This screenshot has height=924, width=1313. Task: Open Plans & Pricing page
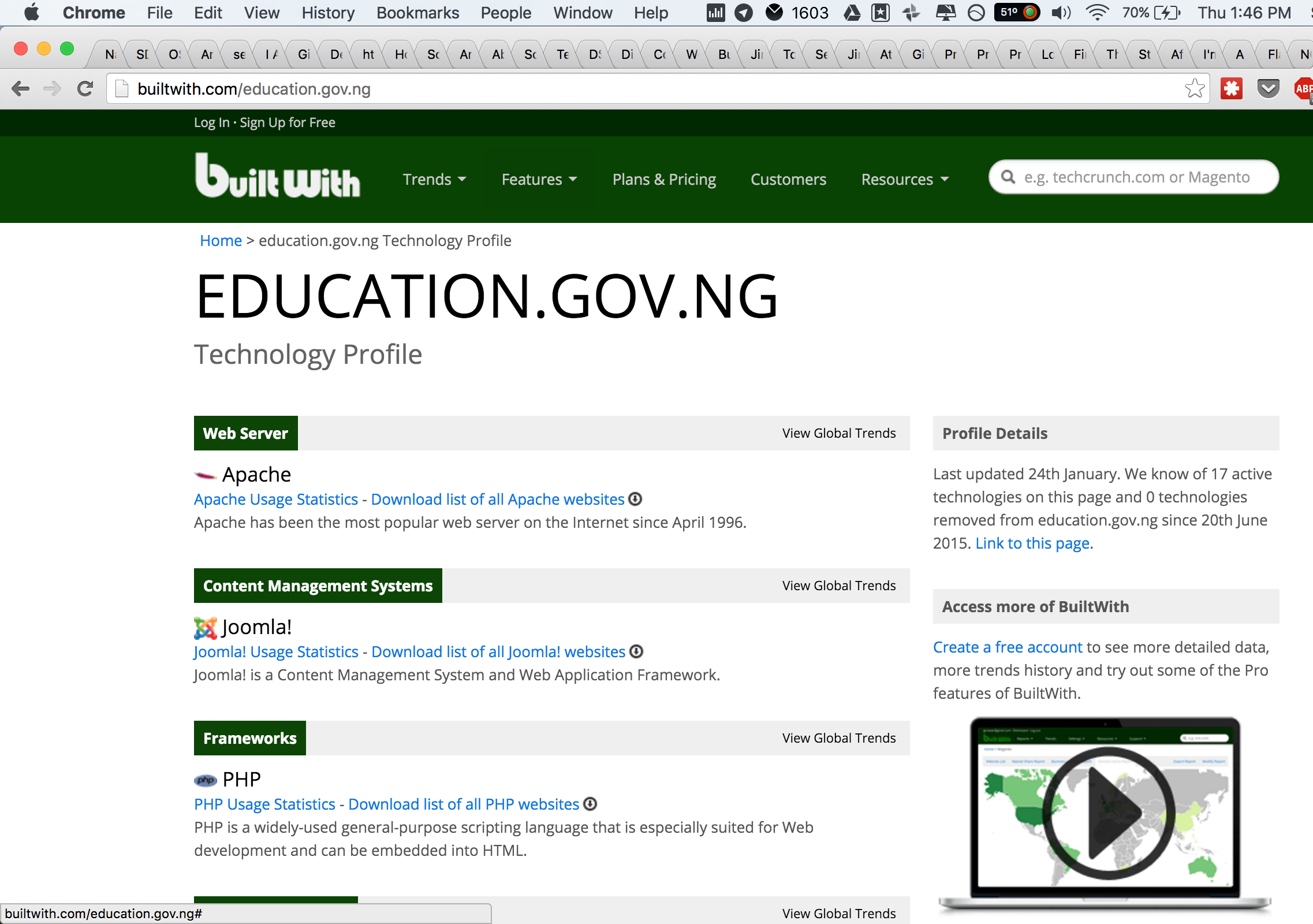point(664,180)
